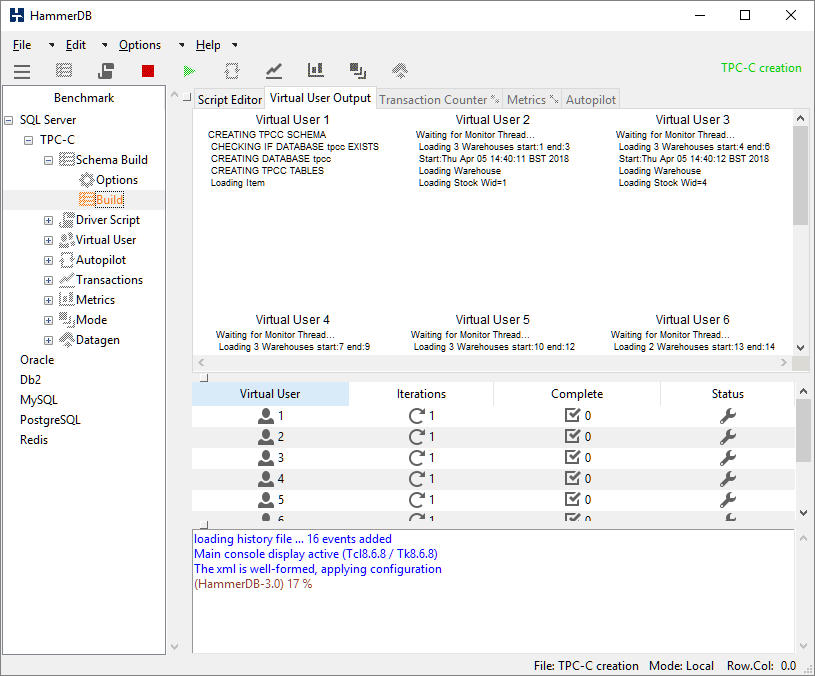Click the Iterations column header

421,394
